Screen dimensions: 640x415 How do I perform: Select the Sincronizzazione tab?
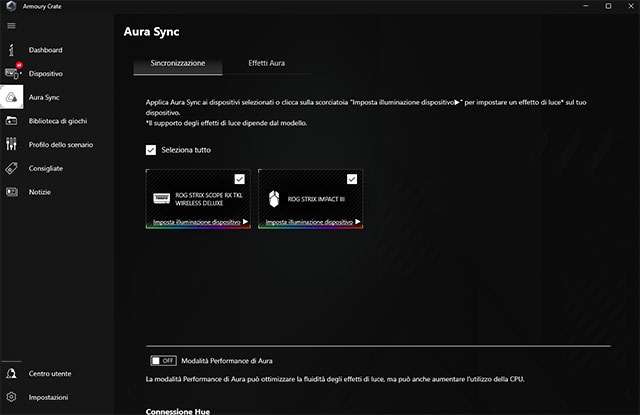(178, 63)
